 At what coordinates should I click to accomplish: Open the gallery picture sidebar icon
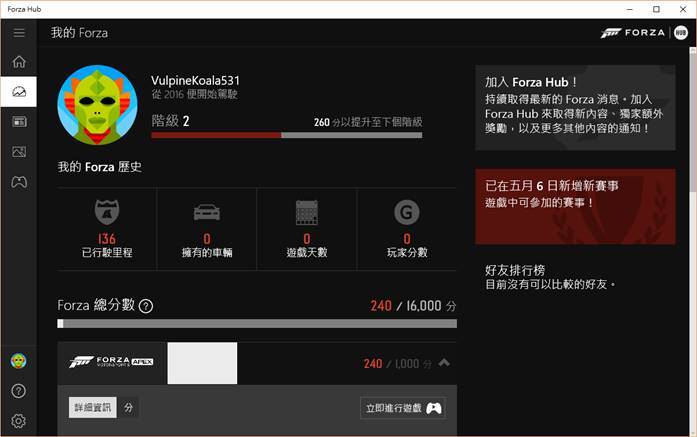18,152
